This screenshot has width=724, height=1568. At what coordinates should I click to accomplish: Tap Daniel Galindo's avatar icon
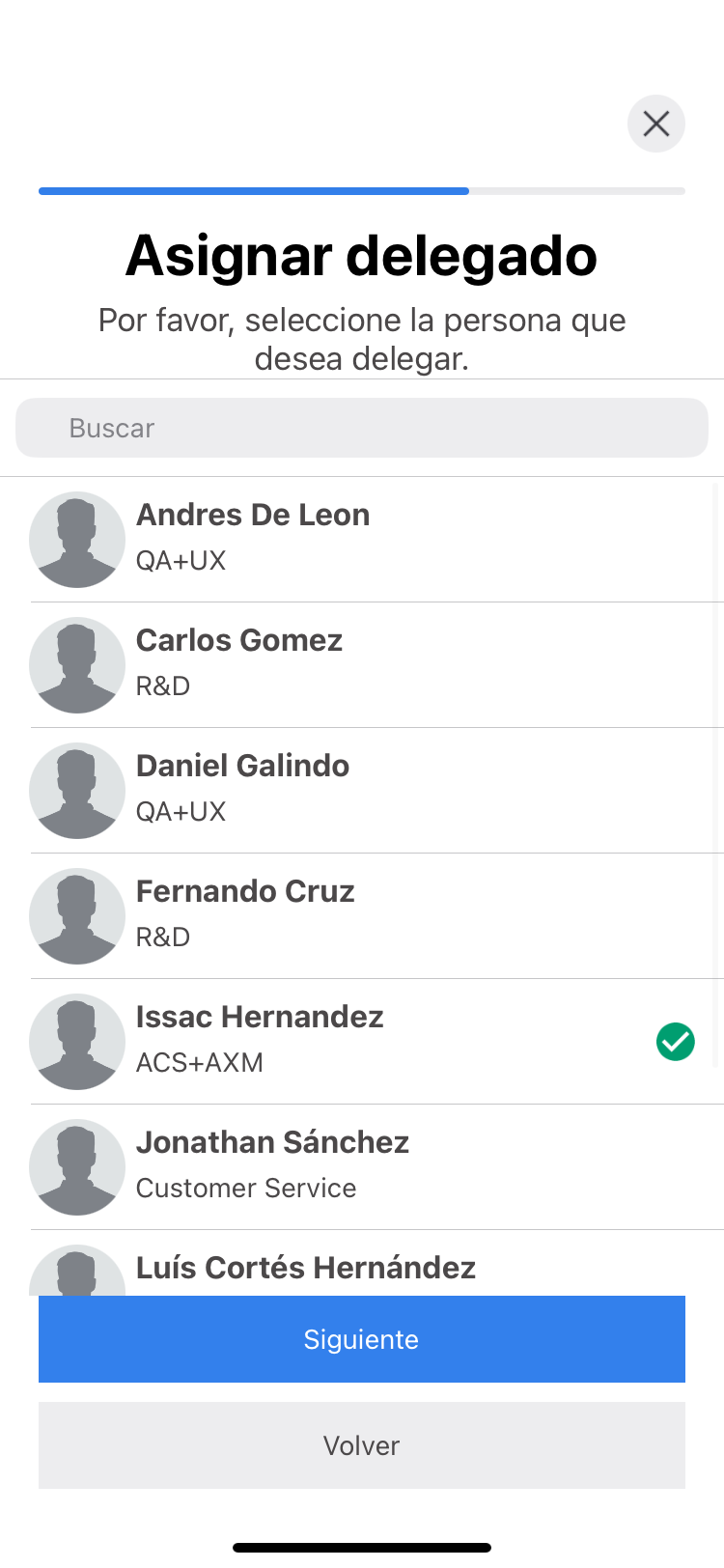coord(77,791)
